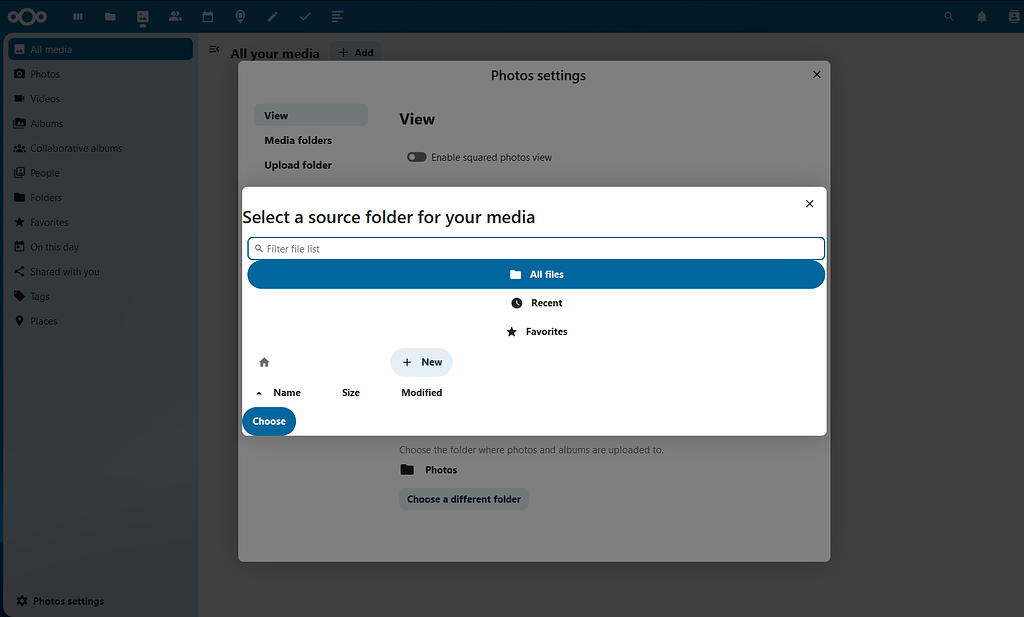Sort files by Name column

[287, 392]
